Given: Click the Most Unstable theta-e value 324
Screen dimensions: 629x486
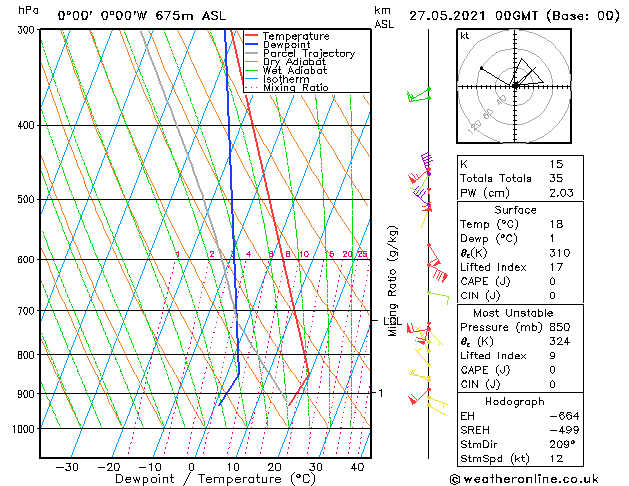Looking at the screenshot, I should point(560,342).
